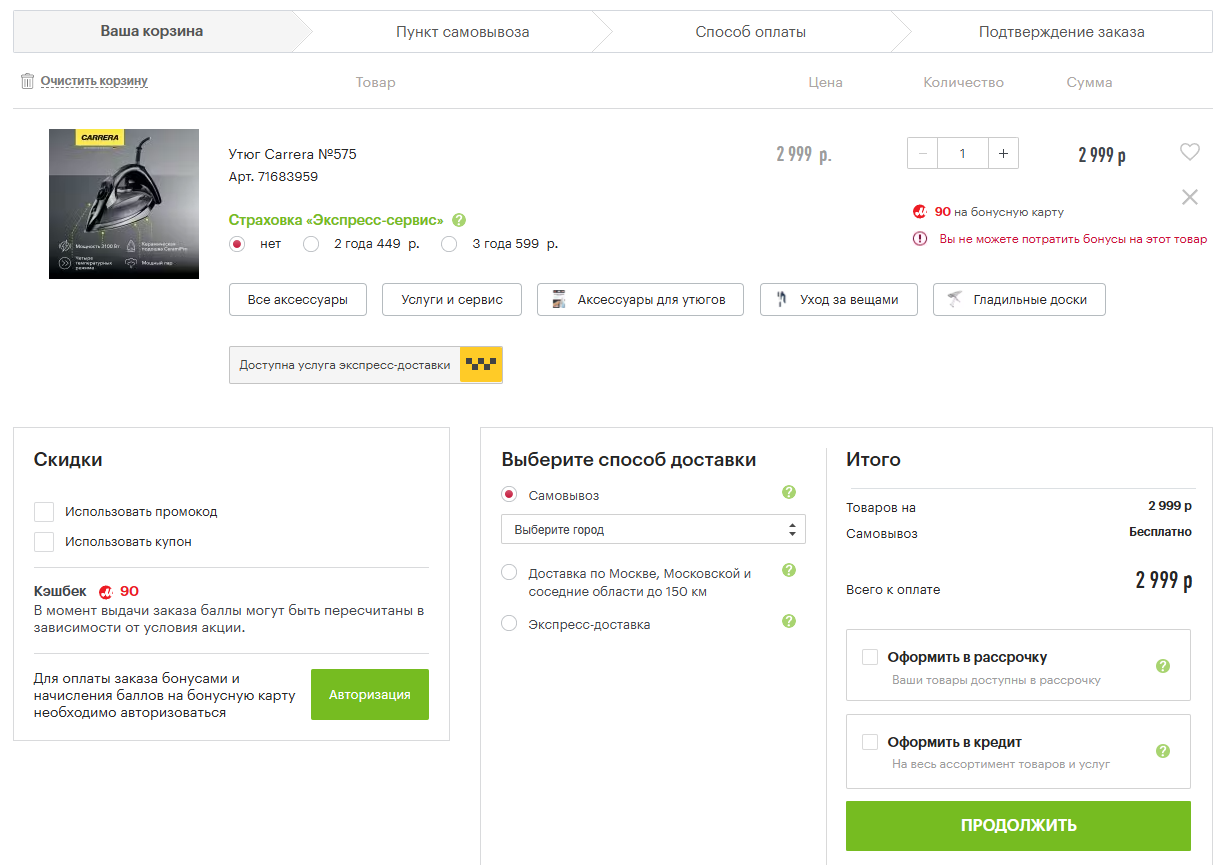The height and width of the screenshot is (865, 1217).
Task: Open help icon next to Страховка «Экспресс-сервис»
Action: coord(459,220)
